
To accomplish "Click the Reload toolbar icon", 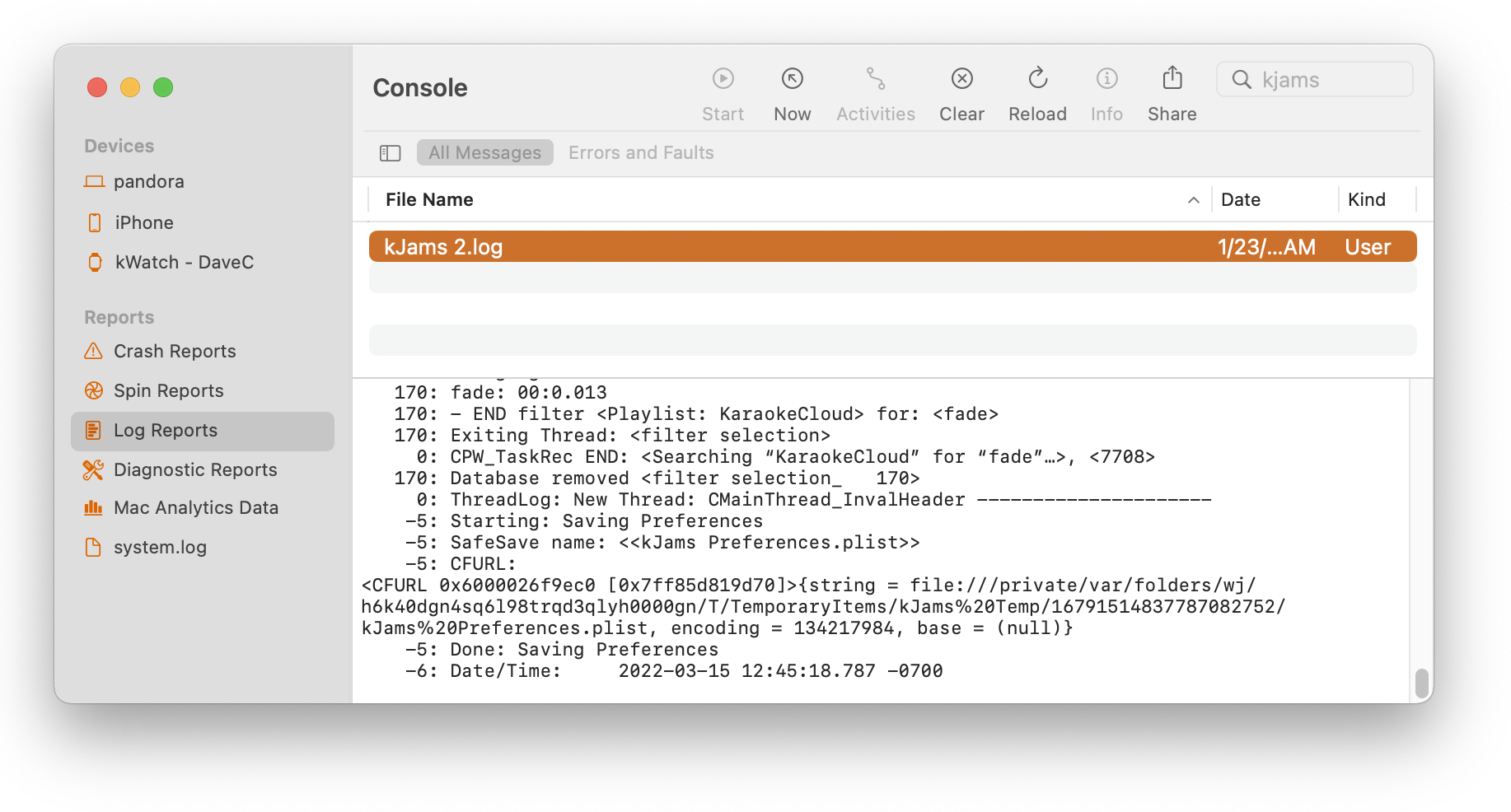I will (1037, 79).
